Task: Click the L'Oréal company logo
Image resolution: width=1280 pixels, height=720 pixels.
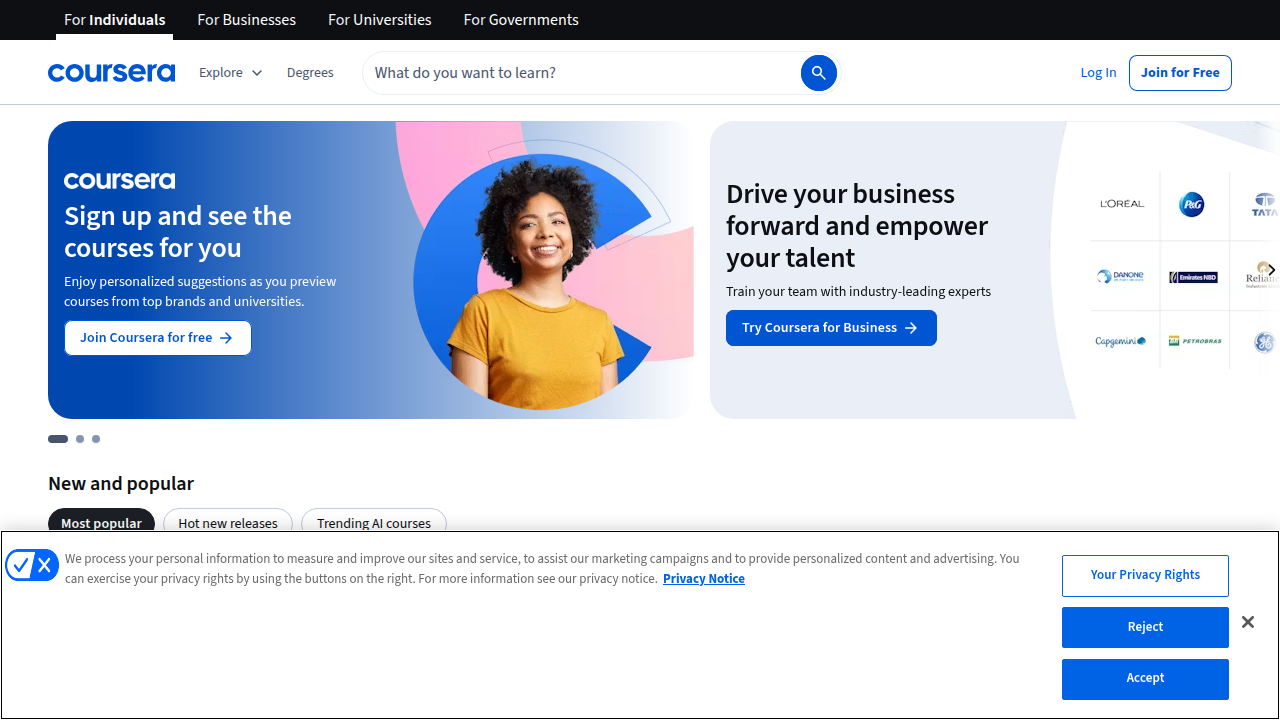Action: tap(1122, 204)
